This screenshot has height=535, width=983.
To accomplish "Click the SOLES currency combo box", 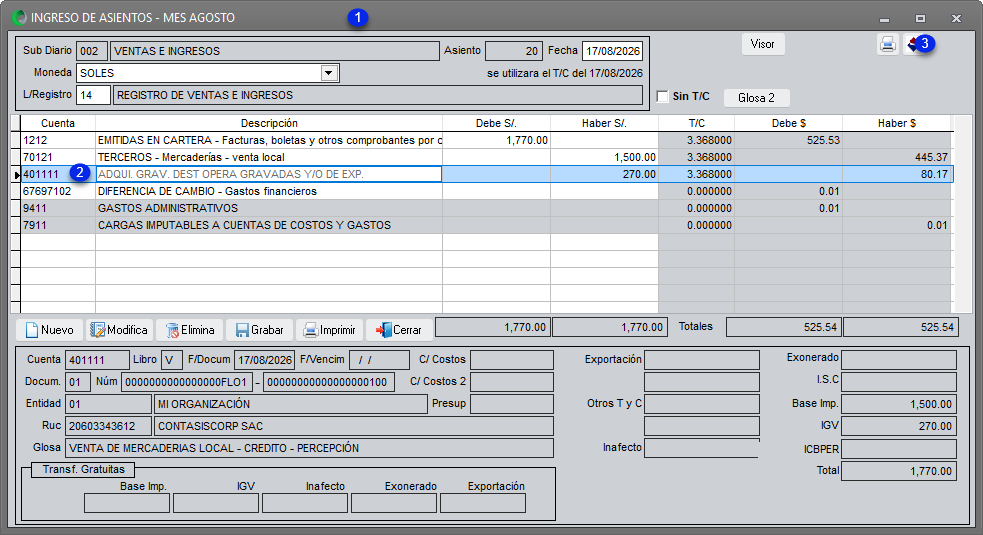I will pyautogui.click(x=208, y=73).
